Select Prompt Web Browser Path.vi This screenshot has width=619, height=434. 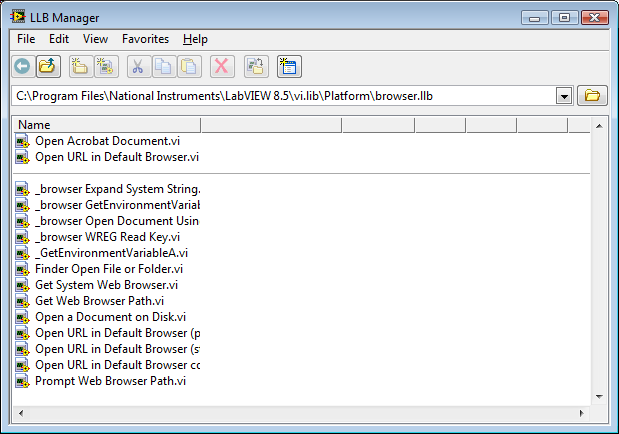click(111, 381)
